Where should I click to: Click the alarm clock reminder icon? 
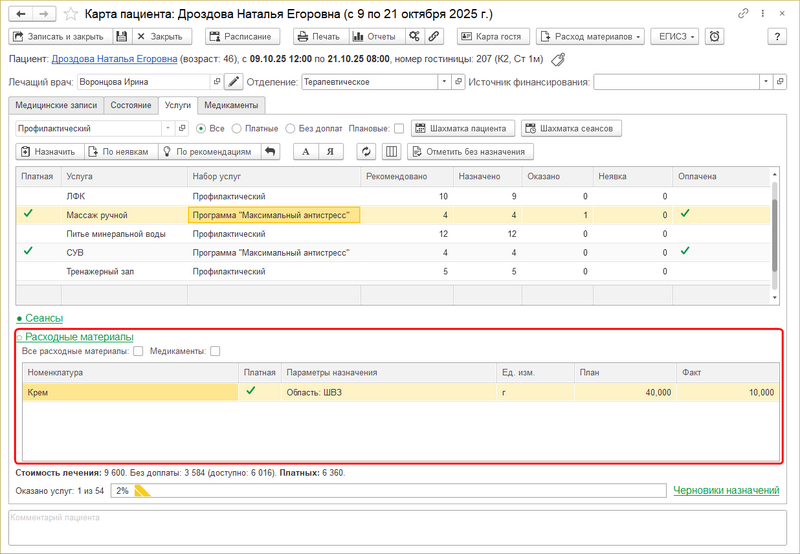click(x=715, y=36)
